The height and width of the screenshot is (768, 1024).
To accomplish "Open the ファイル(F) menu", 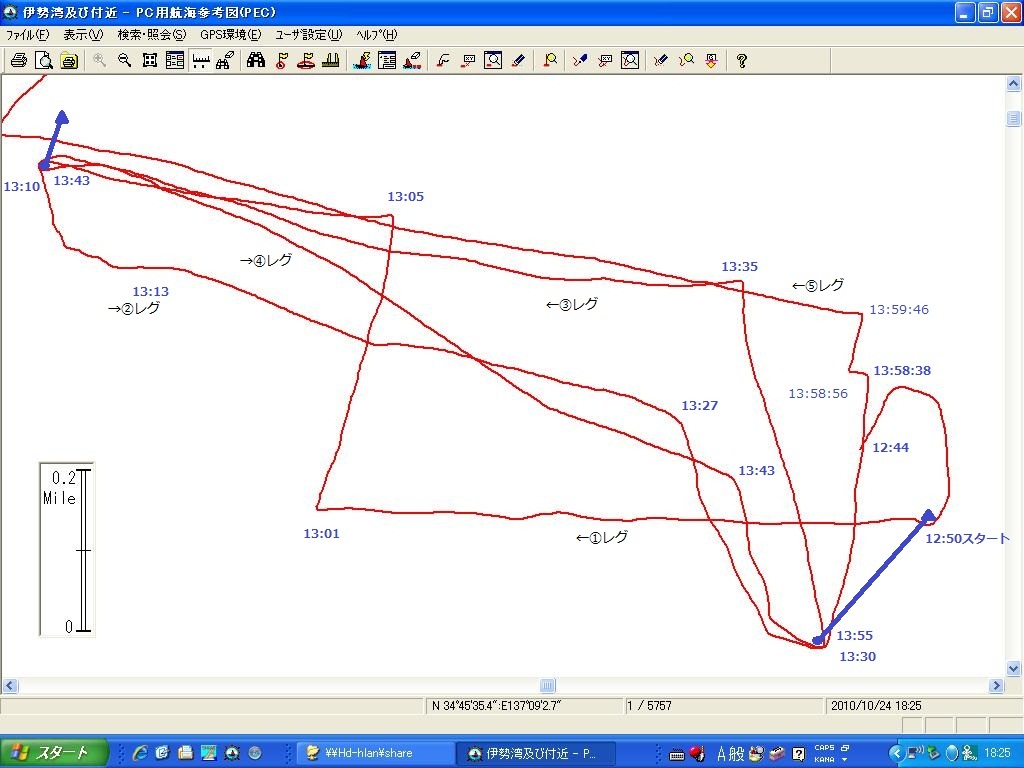I will tap(27, 35).
